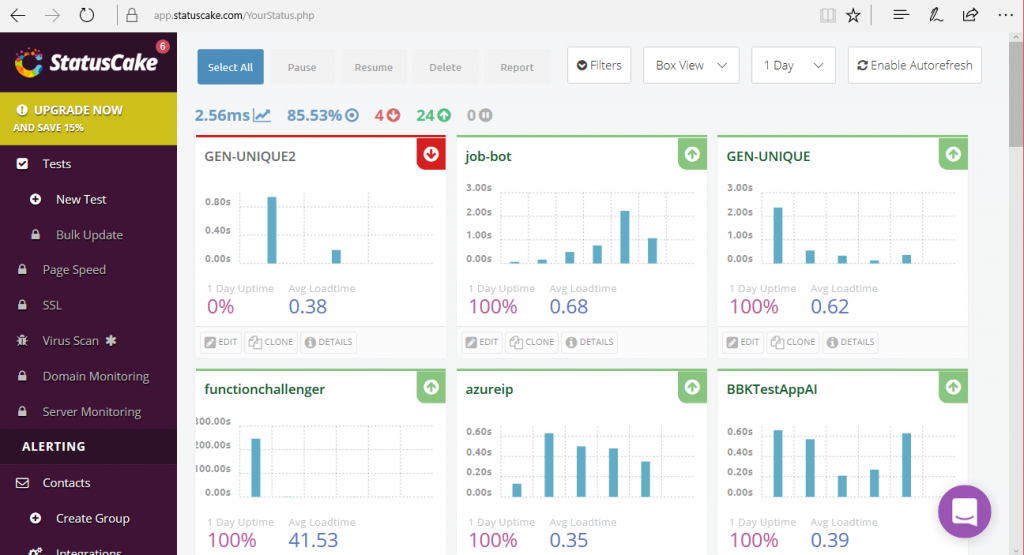1024x555 pixels.
Task: Click the green up status icon on job-bot
Action: [692, 154]
